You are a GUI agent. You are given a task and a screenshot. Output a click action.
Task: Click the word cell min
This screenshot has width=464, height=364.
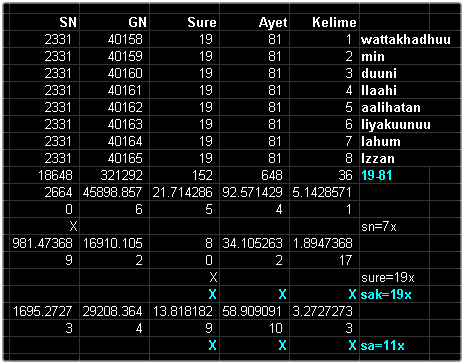(373, 56)
